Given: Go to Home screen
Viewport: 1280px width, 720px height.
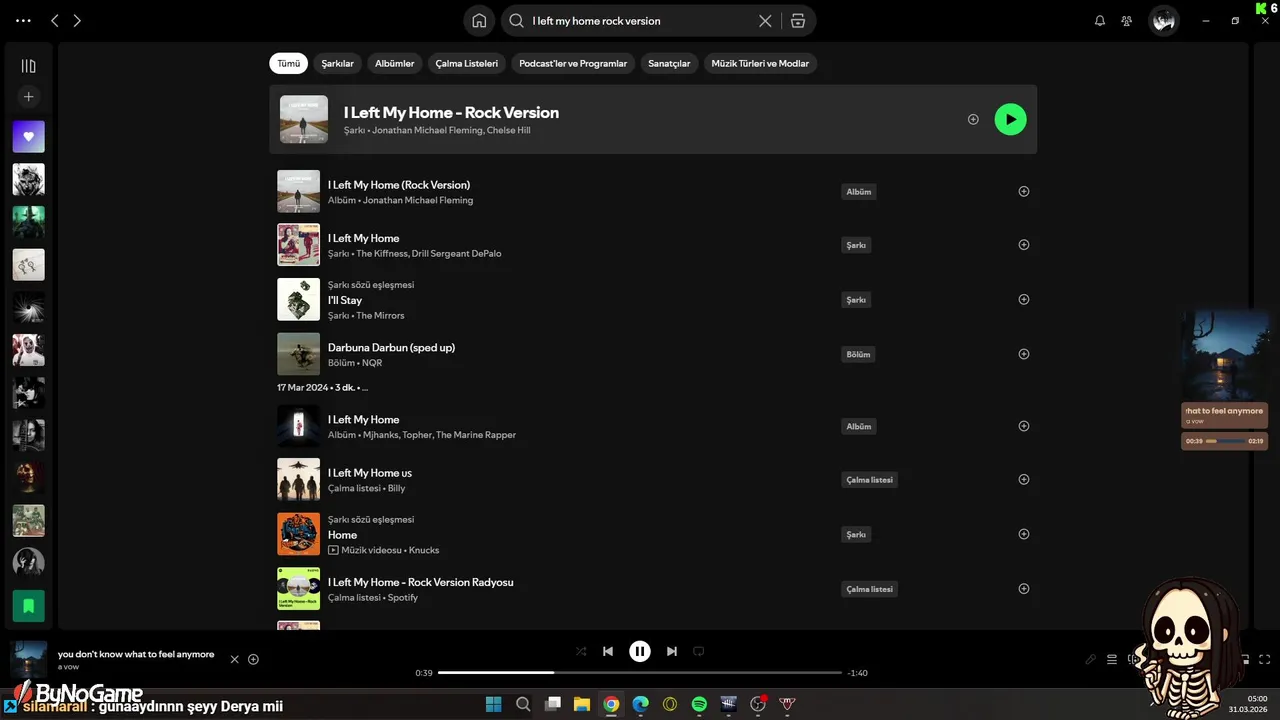Looking at the screenshot, I should tap(479, 20).
